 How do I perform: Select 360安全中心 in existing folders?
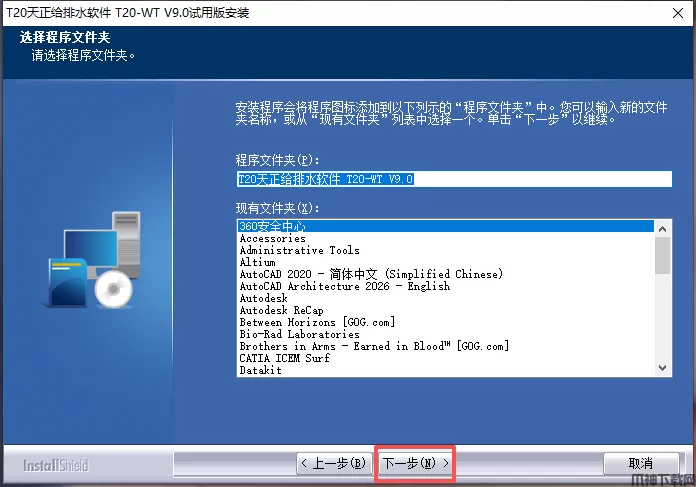(x=445, y=226)
